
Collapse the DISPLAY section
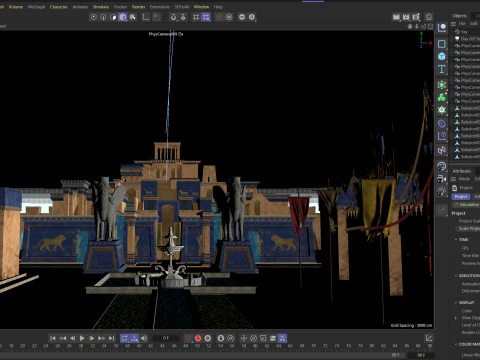pyautogui.click(x=456, y=303)
